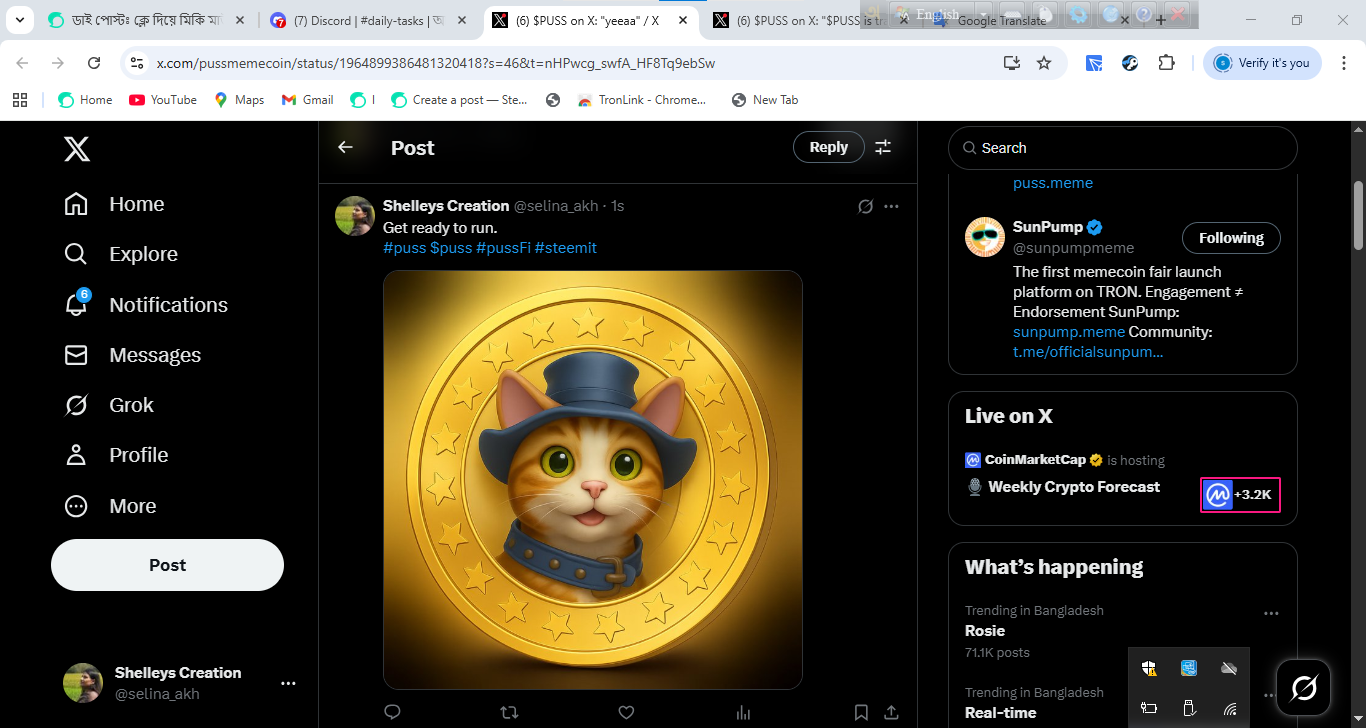Viewport: 1366px width, 728px height.
Task: Open Notifications with 6 unread
Action: [x=146, y=305]
